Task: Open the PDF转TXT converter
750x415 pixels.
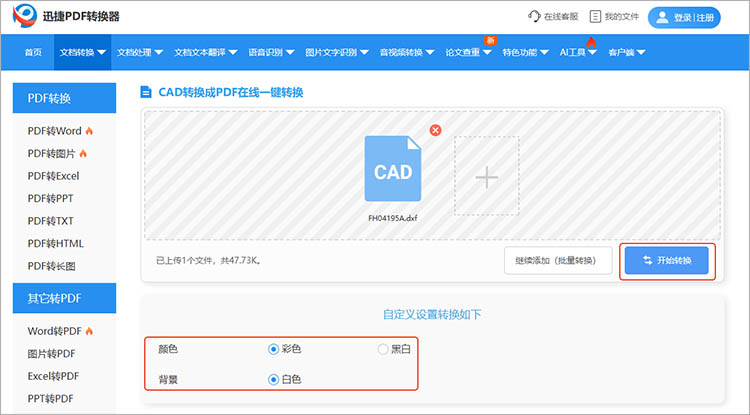Action: tap(50, 221)
